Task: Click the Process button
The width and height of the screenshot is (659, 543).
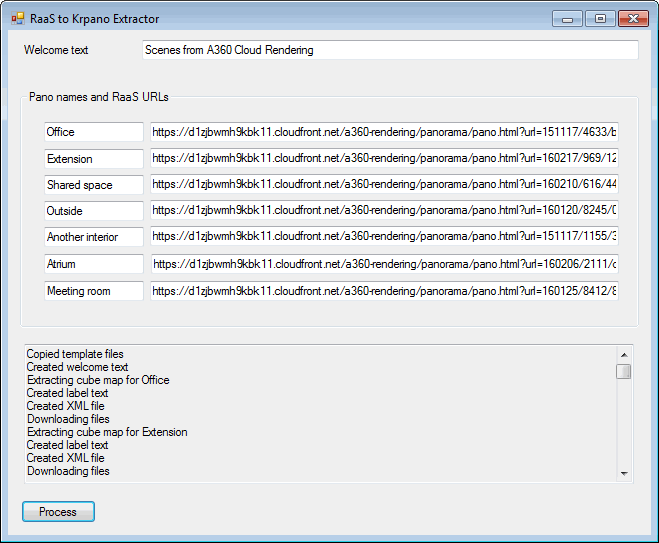Action: point(58,512)
